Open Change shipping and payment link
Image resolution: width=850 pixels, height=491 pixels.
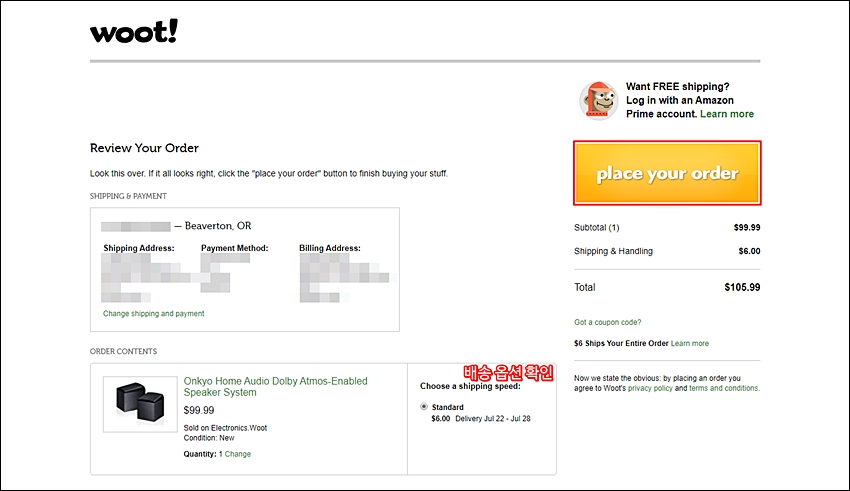pos(153,313)
